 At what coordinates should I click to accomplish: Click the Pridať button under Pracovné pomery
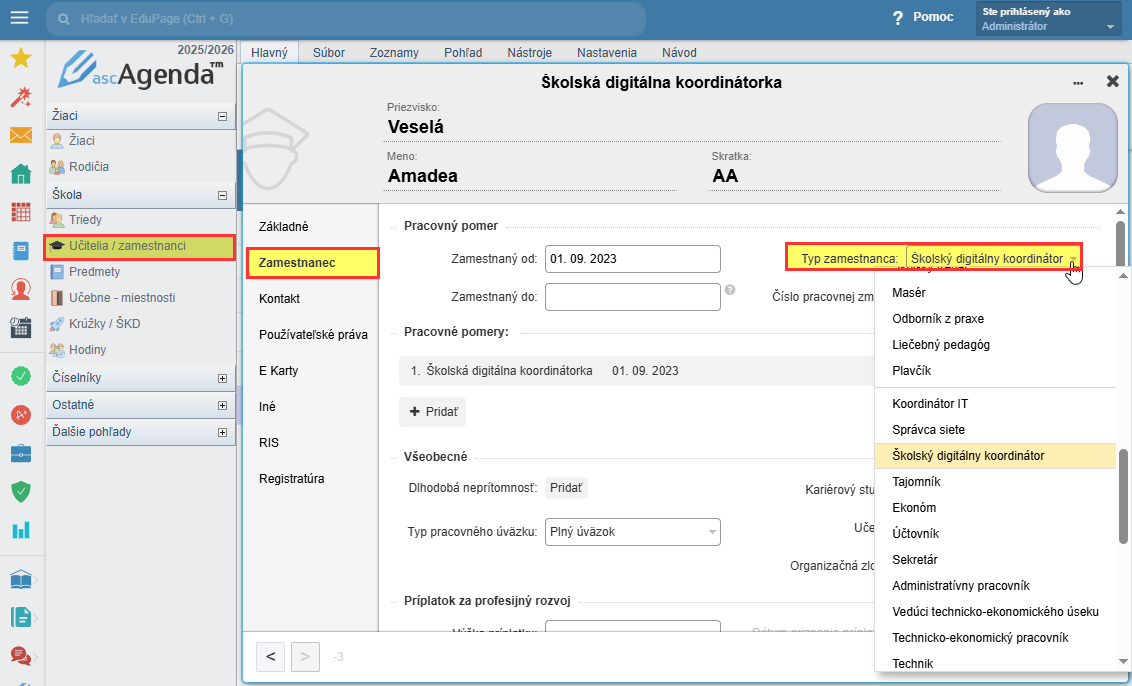click(x=432, y=412)
